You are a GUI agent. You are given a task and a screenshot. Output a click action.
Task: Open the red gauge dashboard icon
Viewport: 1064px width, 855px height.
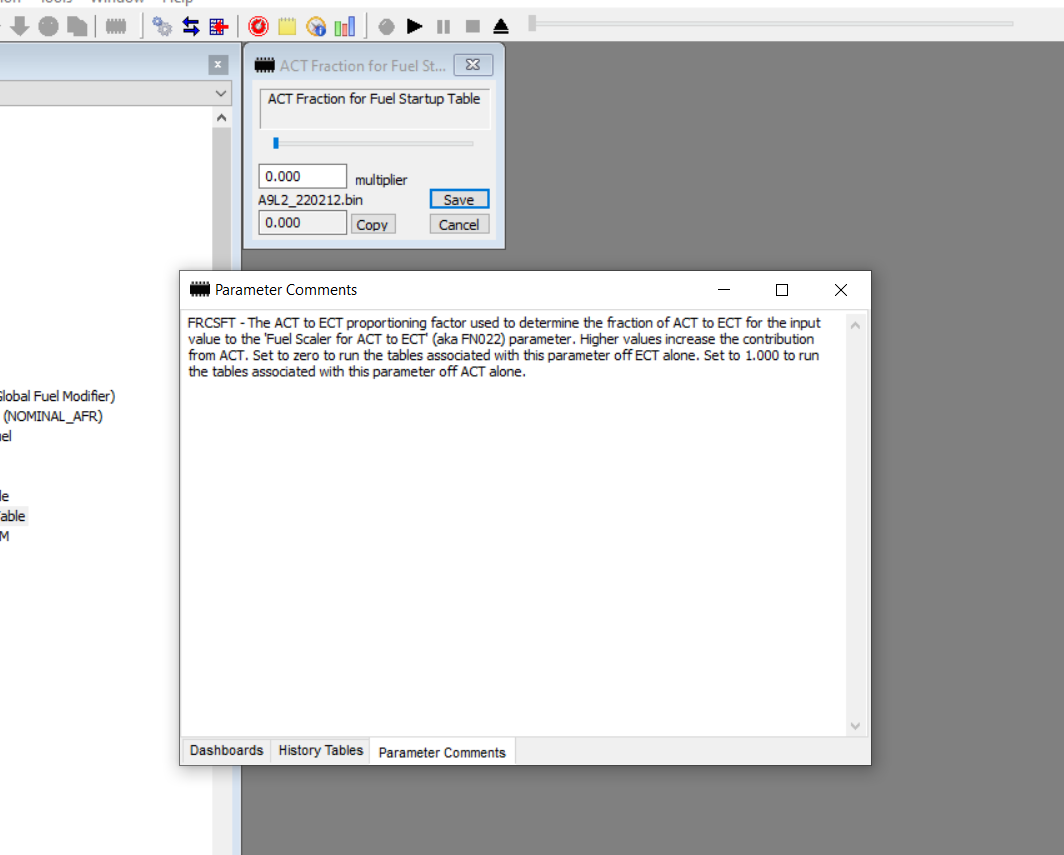258,26
